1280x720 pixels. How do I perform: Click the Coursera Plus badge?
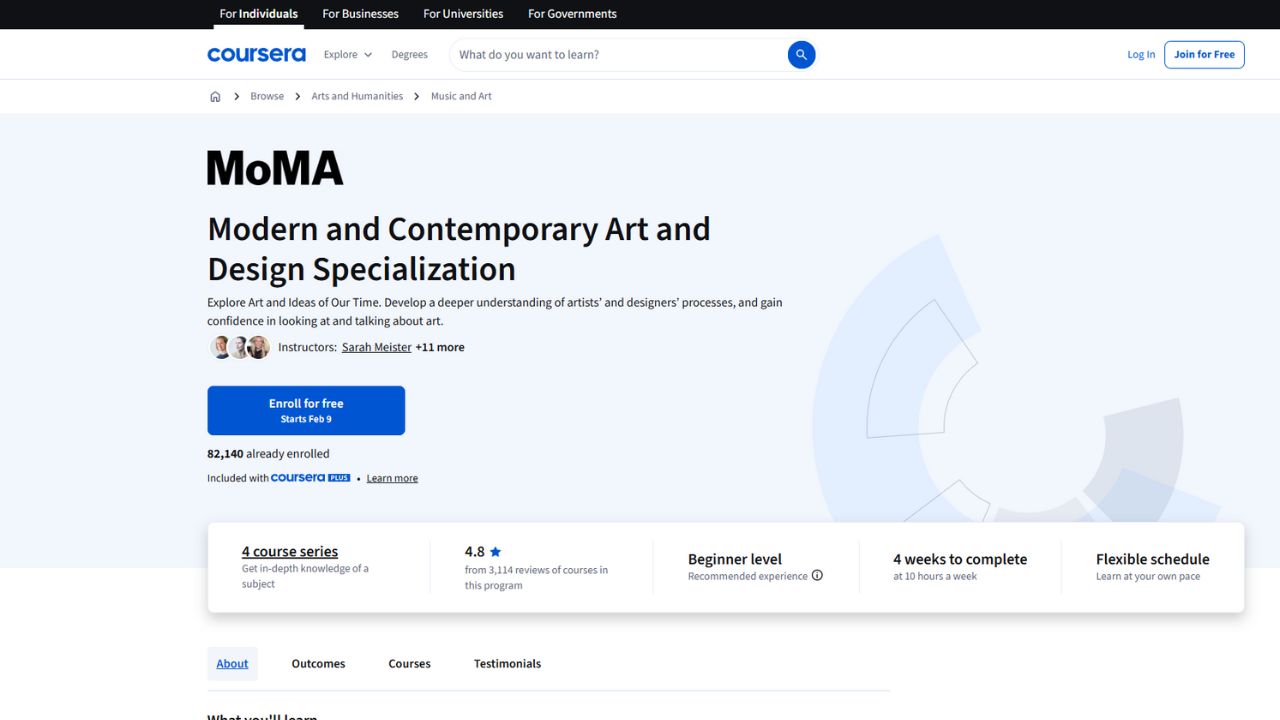(x=310, y=477)
